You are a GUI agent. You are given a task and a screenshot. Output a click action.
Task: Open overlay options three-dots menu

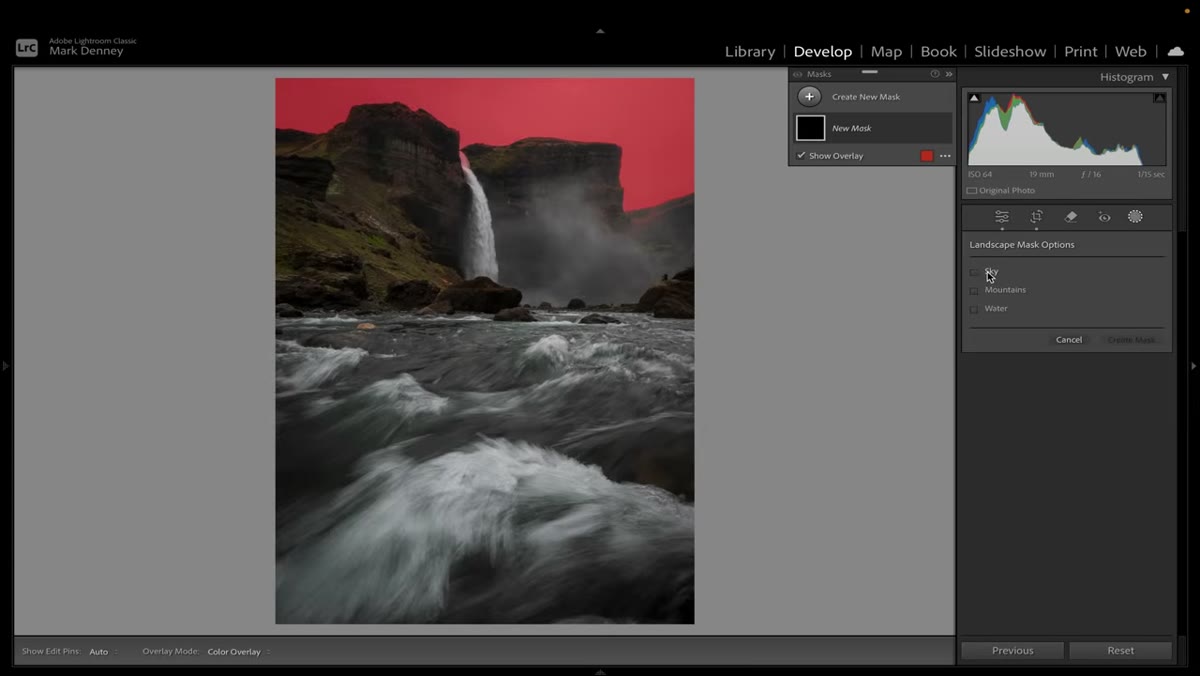[x=945, y=156]
